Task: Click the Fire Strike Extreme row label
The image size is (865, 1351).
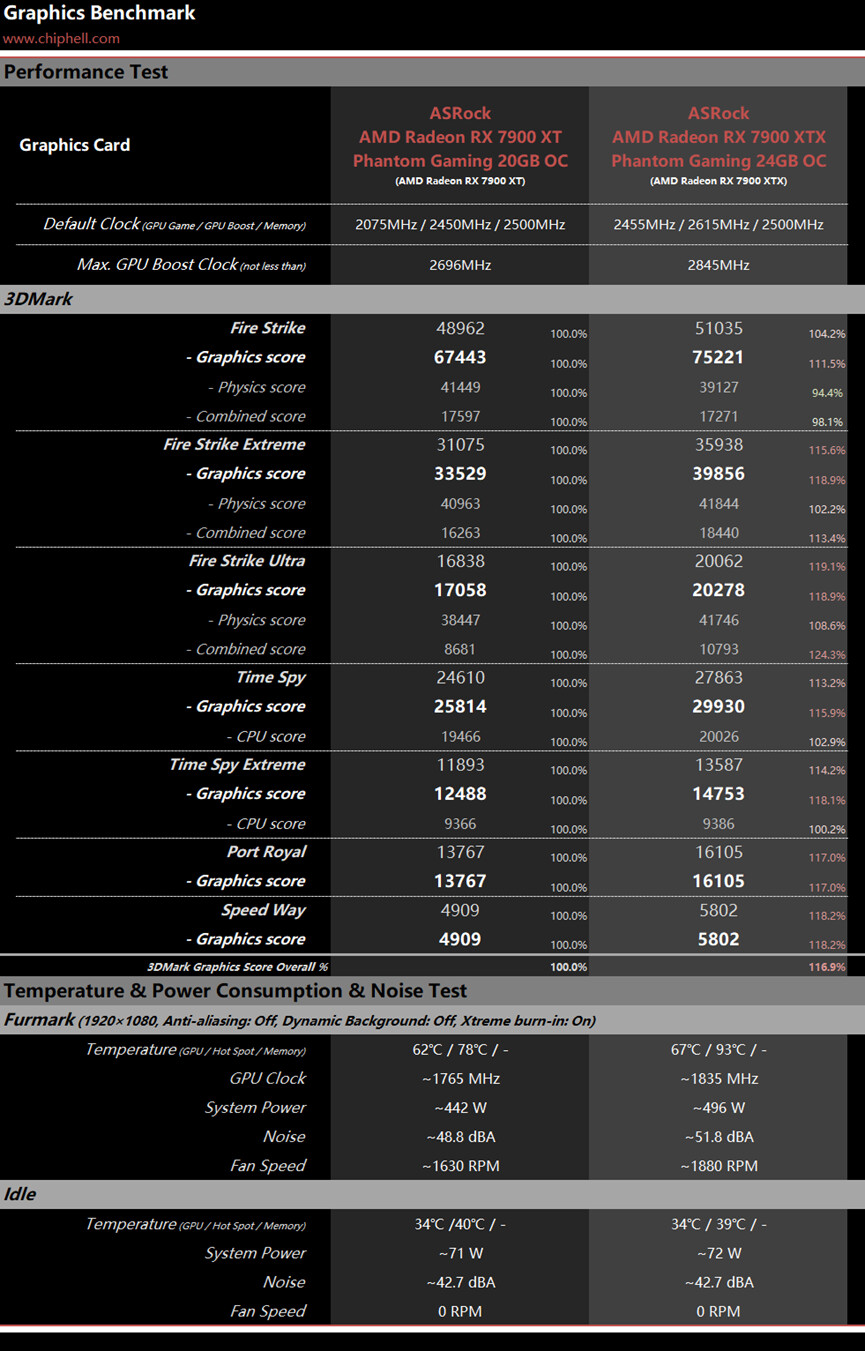Action: (x=234, y=445)
